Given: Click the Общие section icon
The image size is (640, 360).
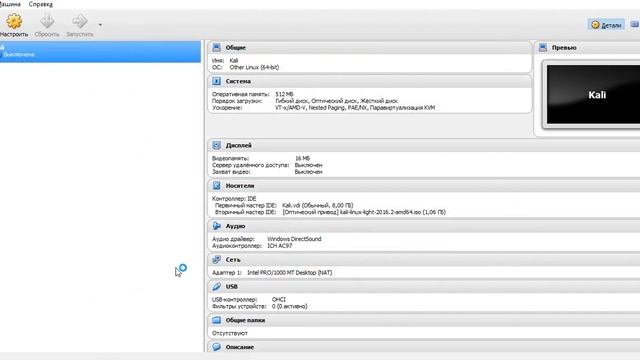Looking at the screenshot, I should pyautogui.click(x=216, y=47).
